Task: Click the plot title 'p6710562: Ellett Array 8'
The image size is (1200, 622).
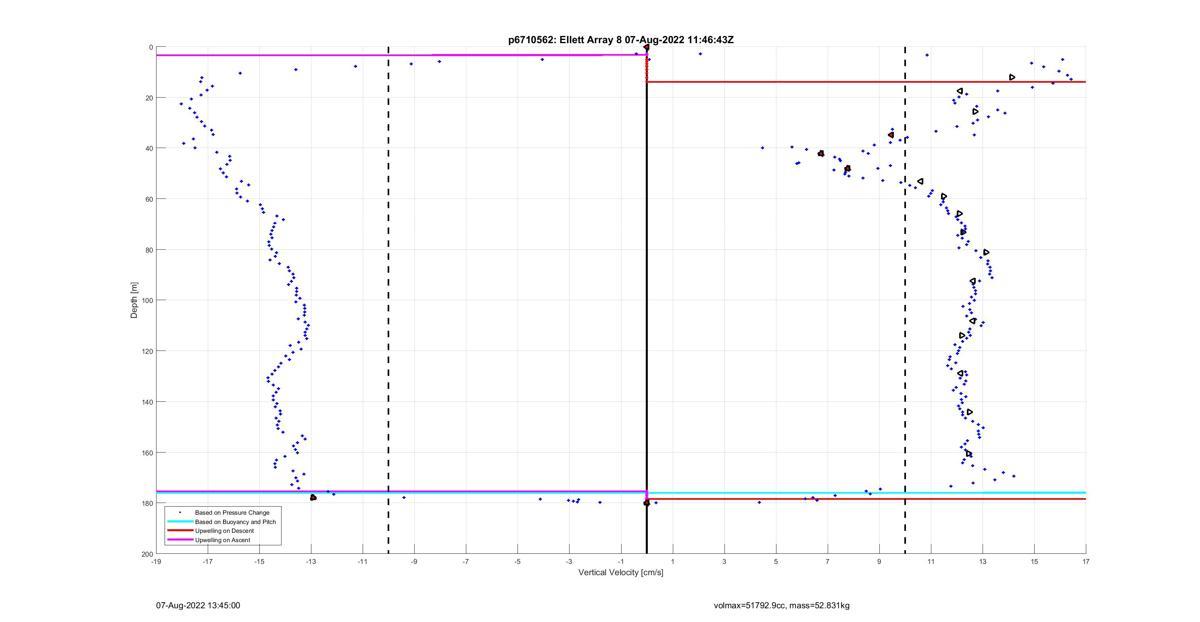Action: [x=563, y=40]
